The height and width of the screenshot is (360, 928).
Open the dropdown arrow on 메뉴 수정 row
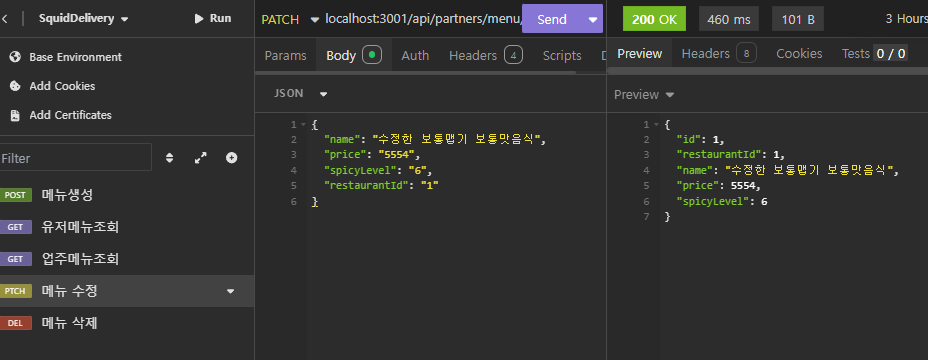tap(231, 291)
